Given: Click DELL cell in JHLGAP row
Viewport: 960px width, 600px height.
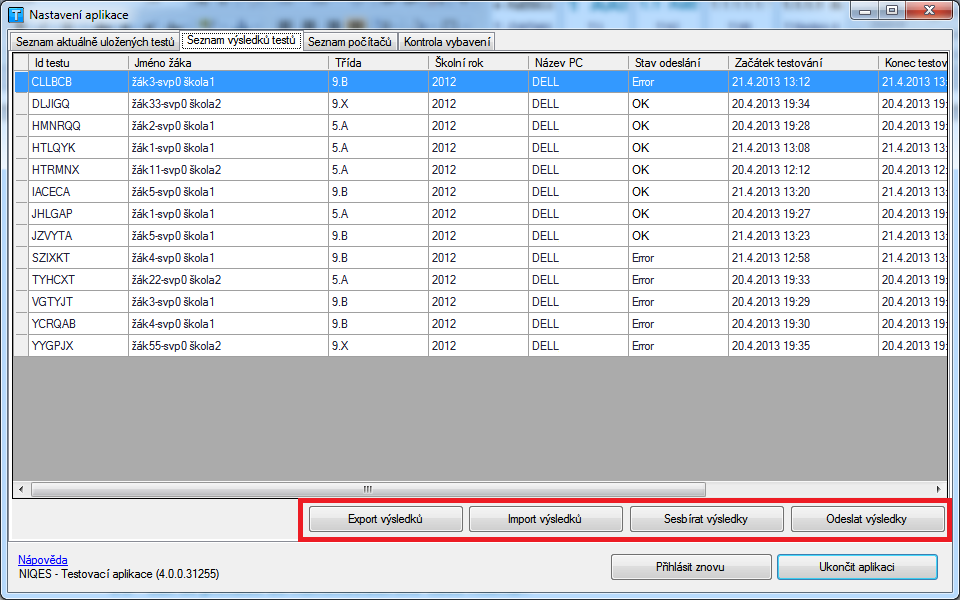Looking at the screenshot, I should pyautogui.click(x=578, y=214).
